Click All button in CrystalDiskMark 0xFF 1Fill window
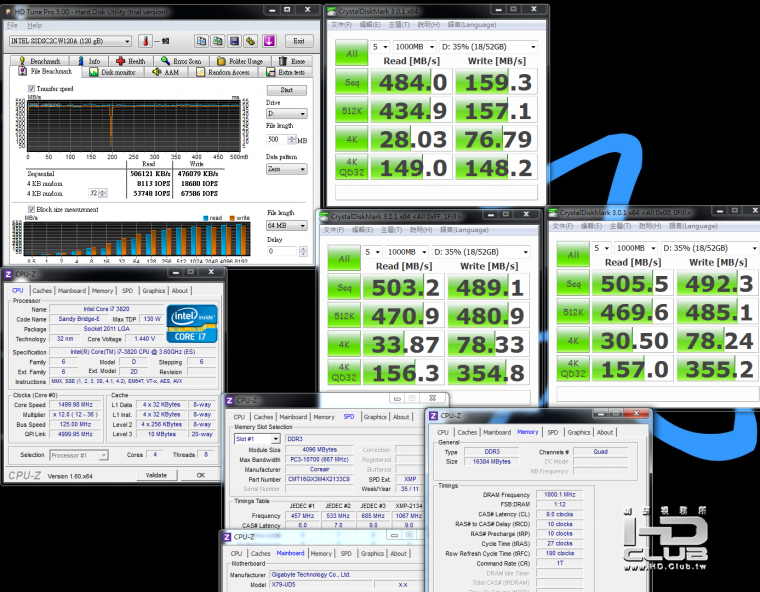760x592 pixels. [x=344, y=258]
